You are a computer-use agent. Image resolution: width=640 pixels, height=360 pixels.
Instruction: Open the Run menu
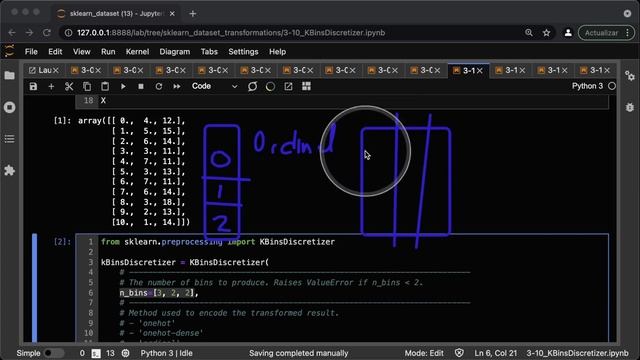(108, 52)
